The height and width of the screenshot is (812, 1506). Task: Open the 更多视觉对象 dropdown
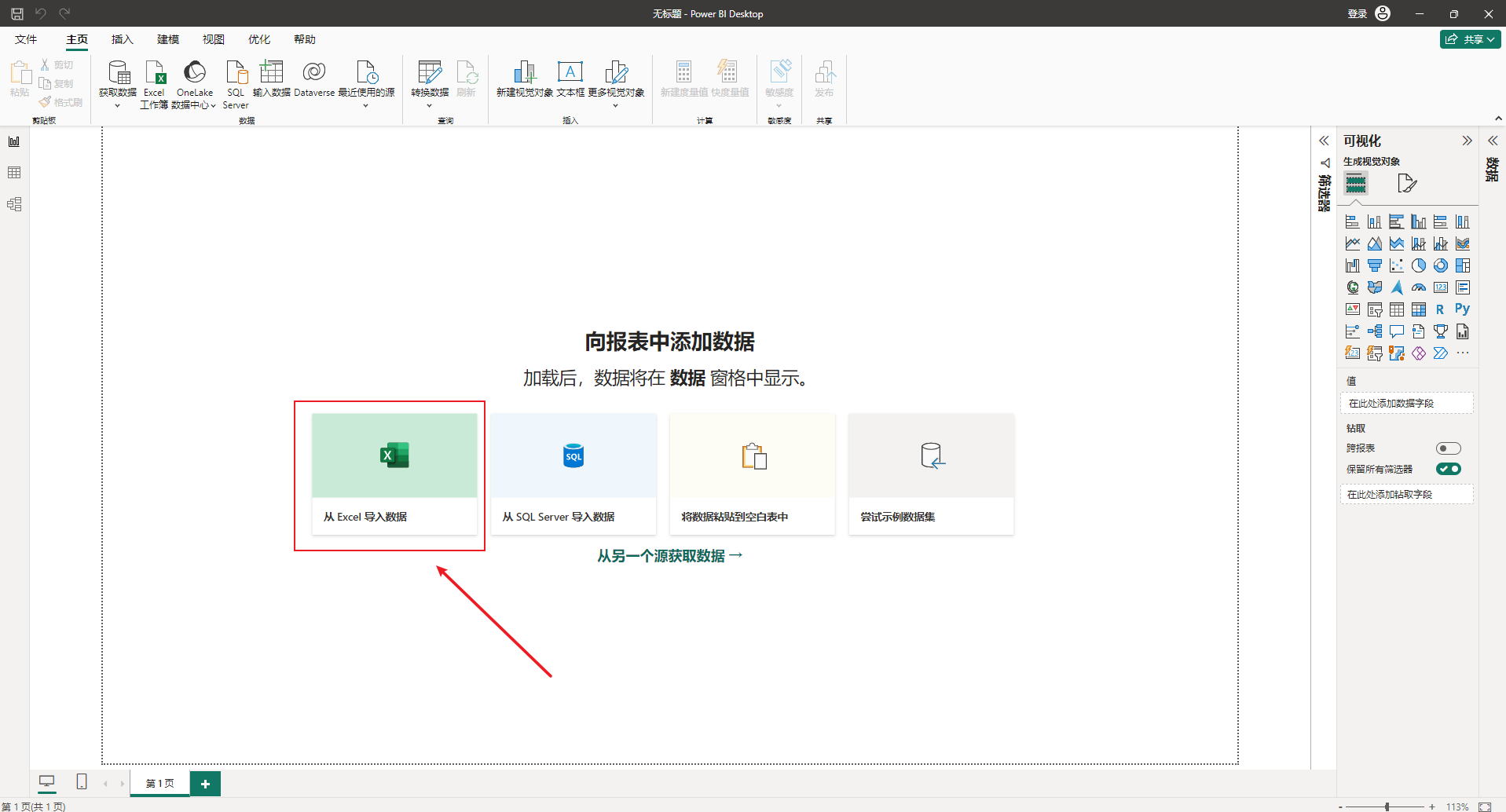616,84
